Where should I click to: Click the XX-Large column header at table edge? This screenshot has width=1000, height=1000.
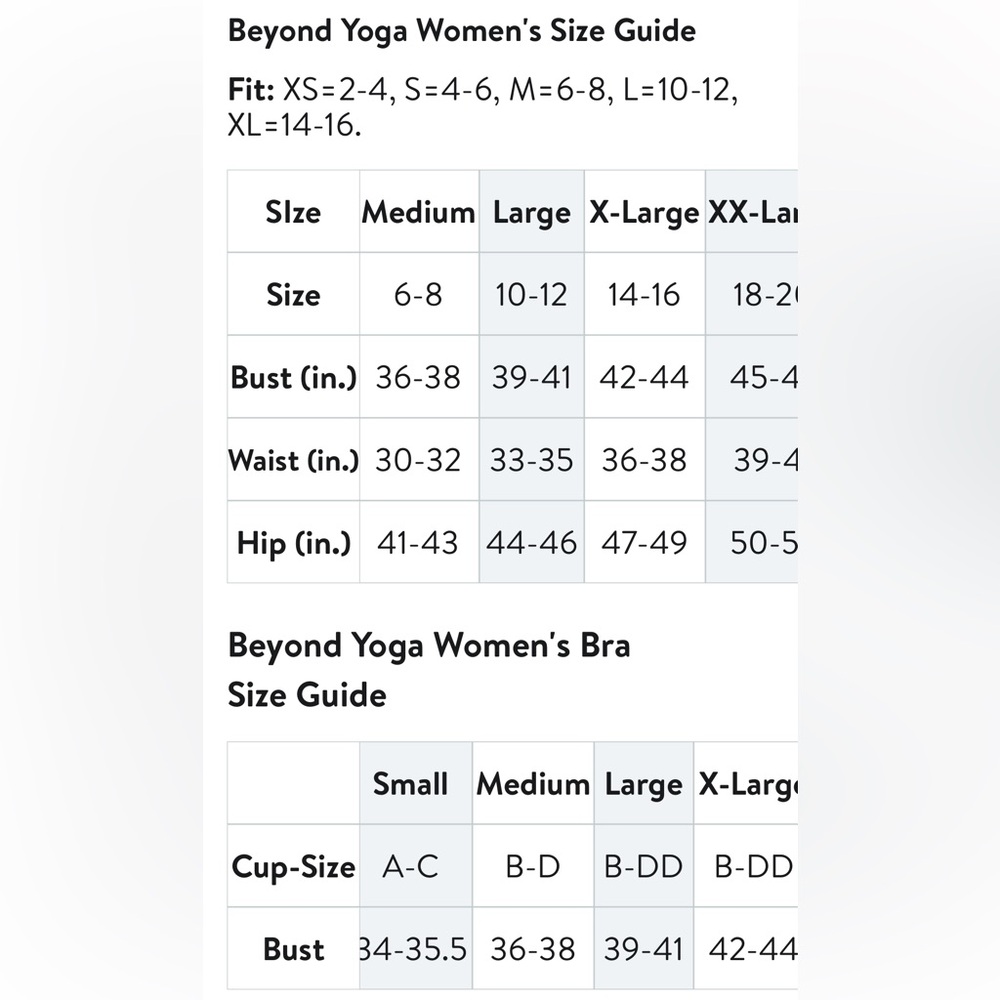(x=751, y=212)
